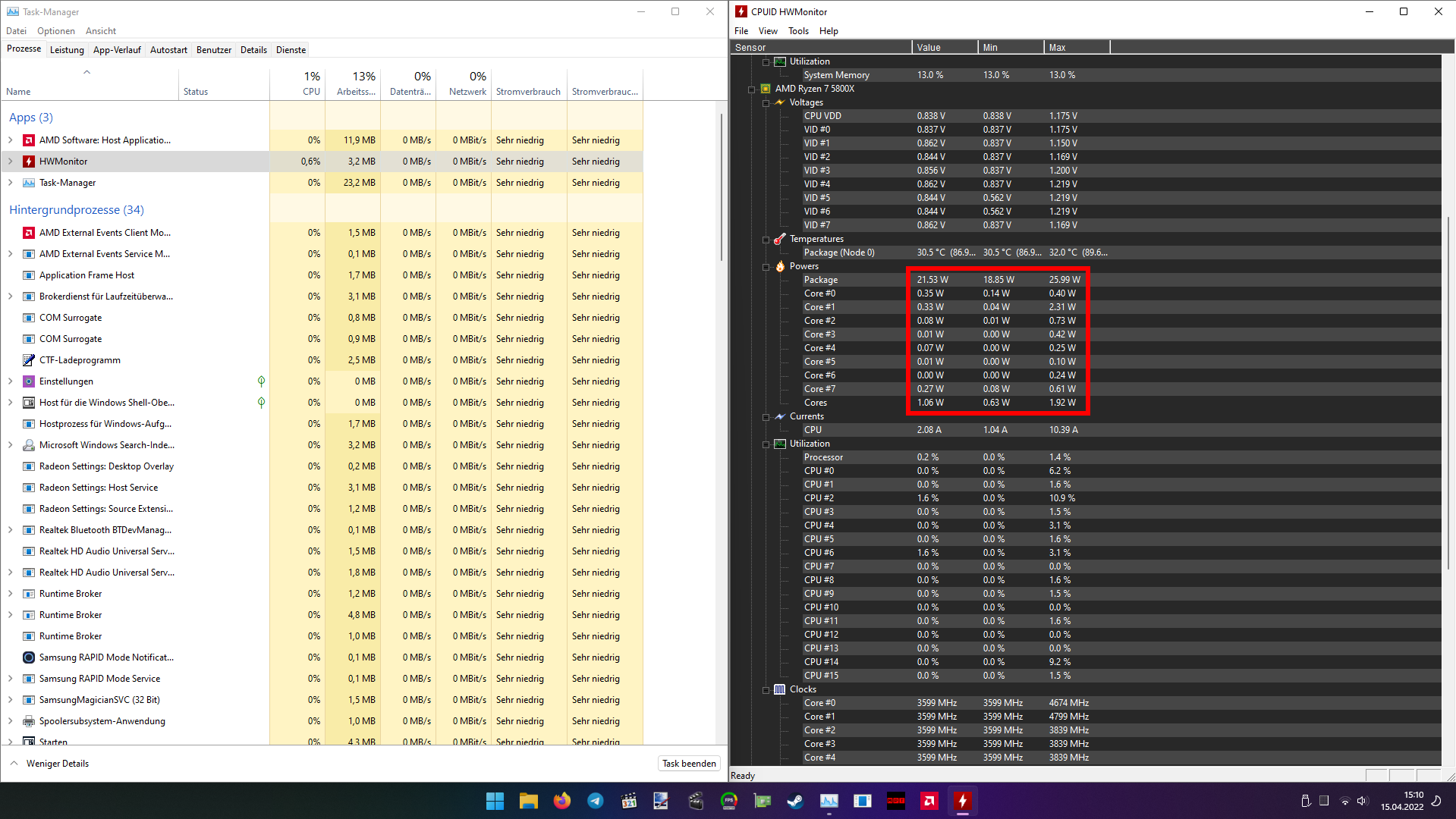This screenshot has height=819, width=1456.
Task: Click the lightning icon next to the HWMonitor process
Action: pyautogui.click(x=28, y=162)
